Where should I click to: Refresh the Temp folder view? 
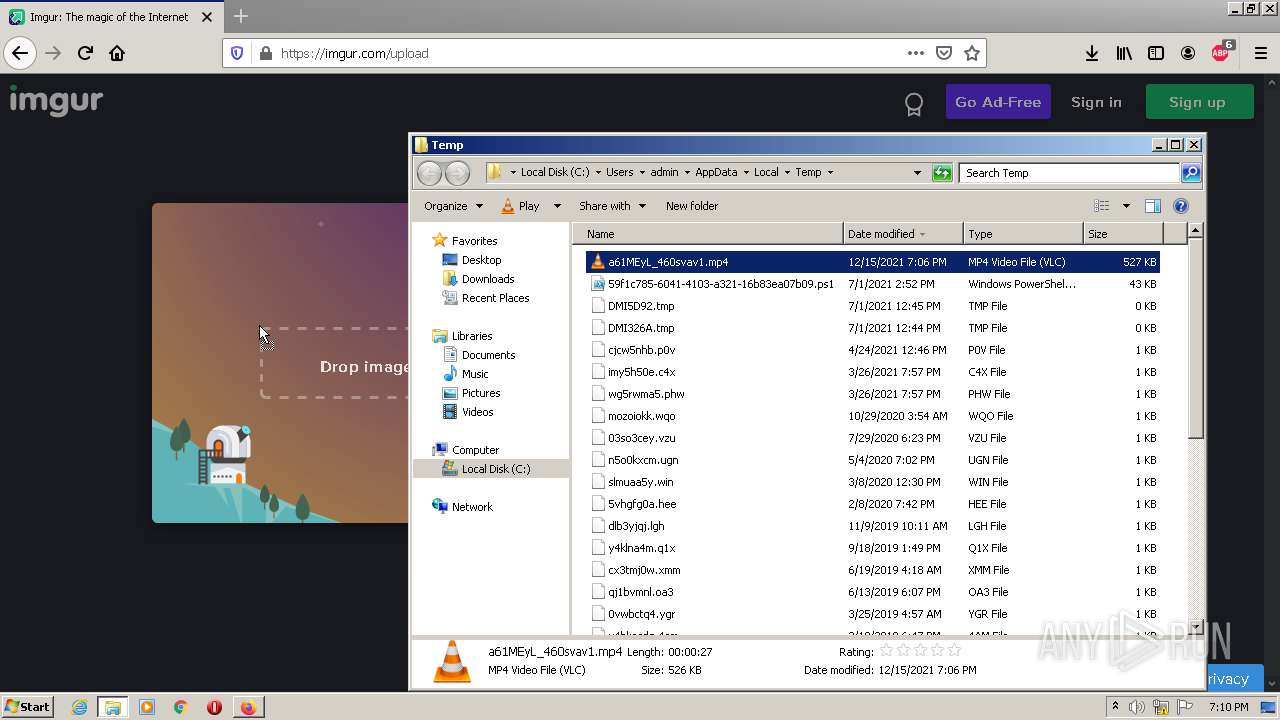pos(942,173)
